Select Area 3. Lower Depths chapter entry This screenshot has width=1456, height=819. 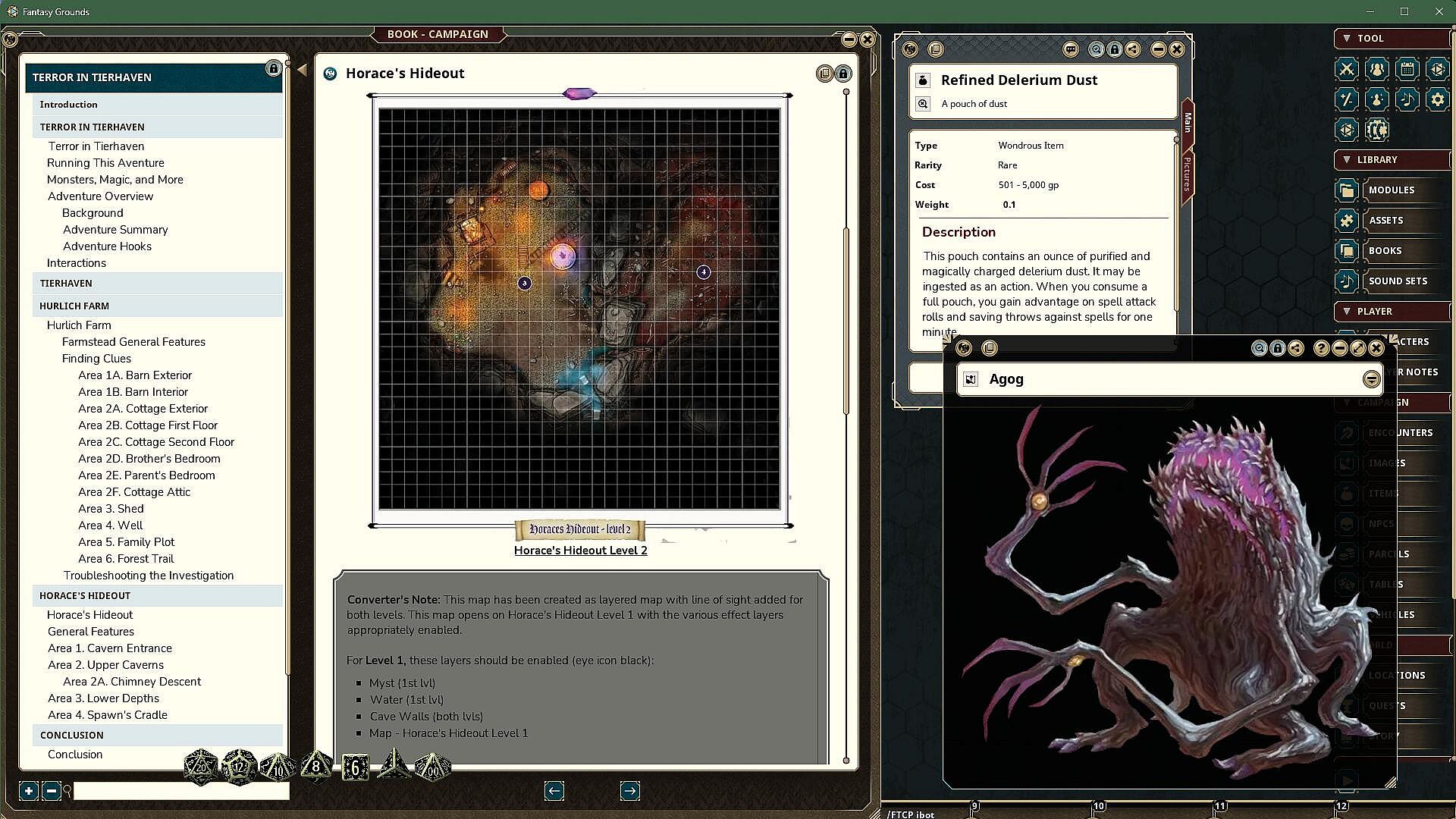(103, 698)
